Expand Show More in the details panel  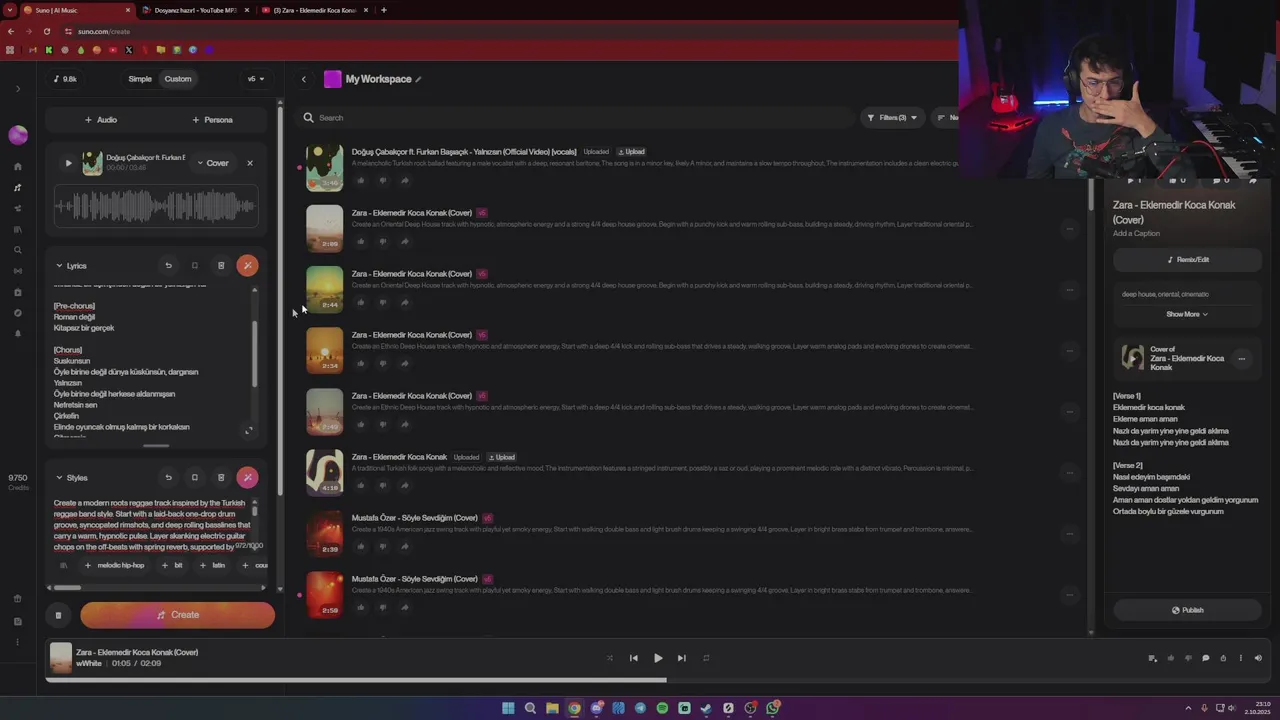pyautogui.click(x=1187, y=314)
